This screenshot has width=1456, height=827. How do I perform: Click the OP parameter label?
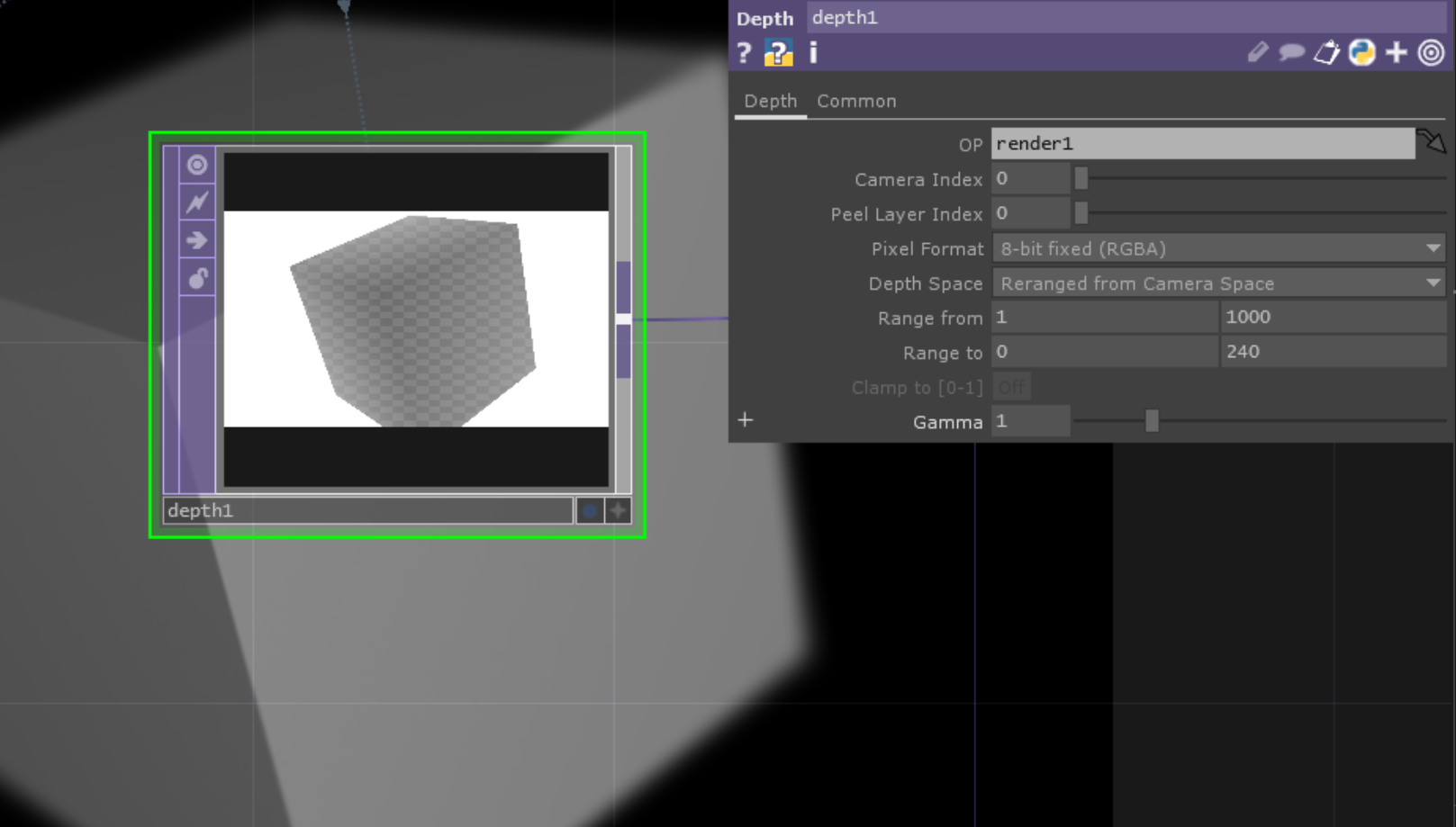[970, 145]
